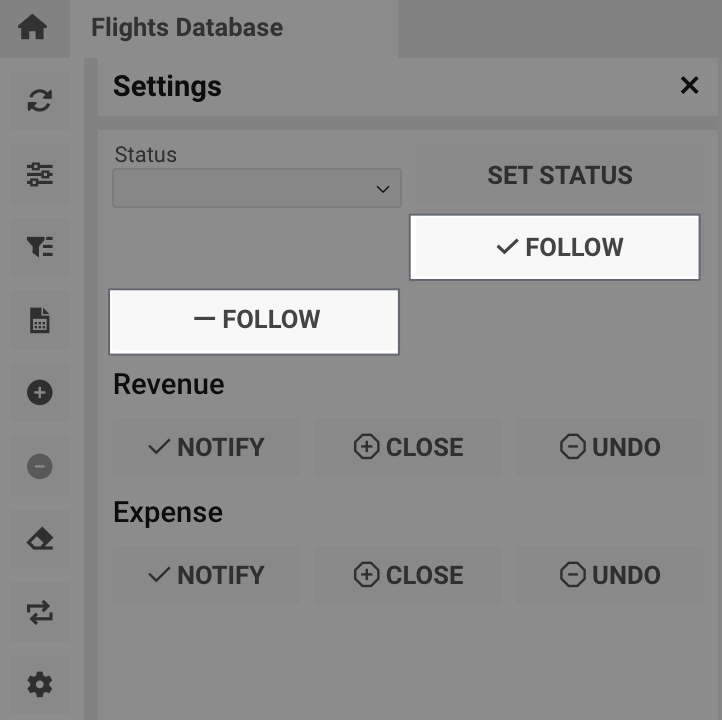722x720 pixels.
Task: Click the FOLLOW button with checkmark
Action: click(x=555, y=247)
